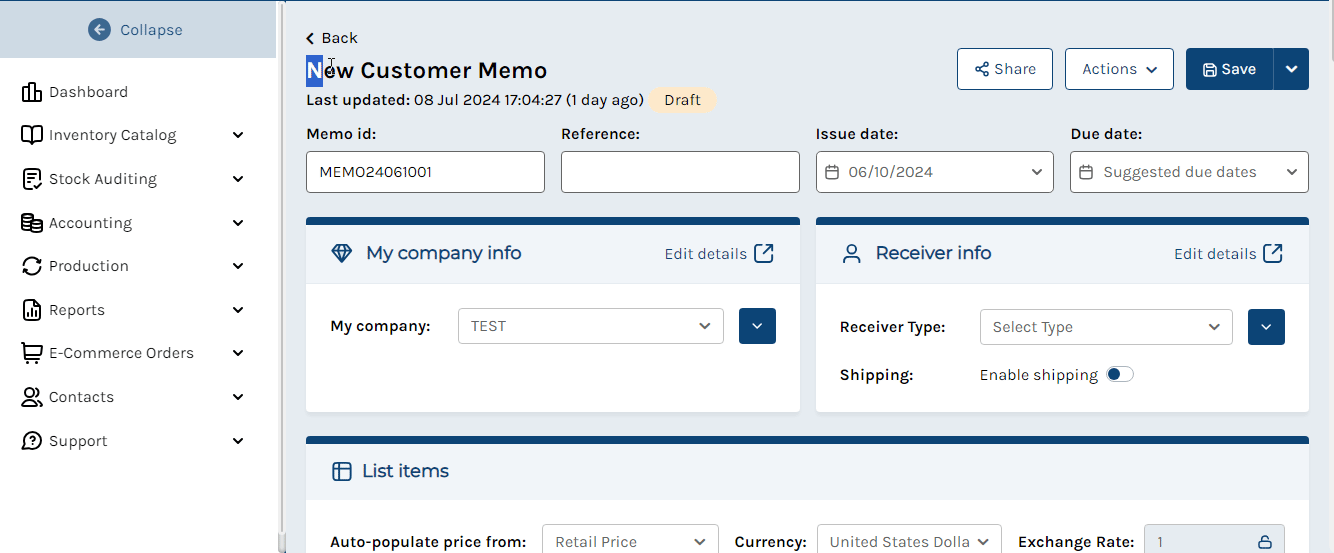Click the Inventory Catalog book icon
Screen dimensions: 1334x553
coord(32,135)
